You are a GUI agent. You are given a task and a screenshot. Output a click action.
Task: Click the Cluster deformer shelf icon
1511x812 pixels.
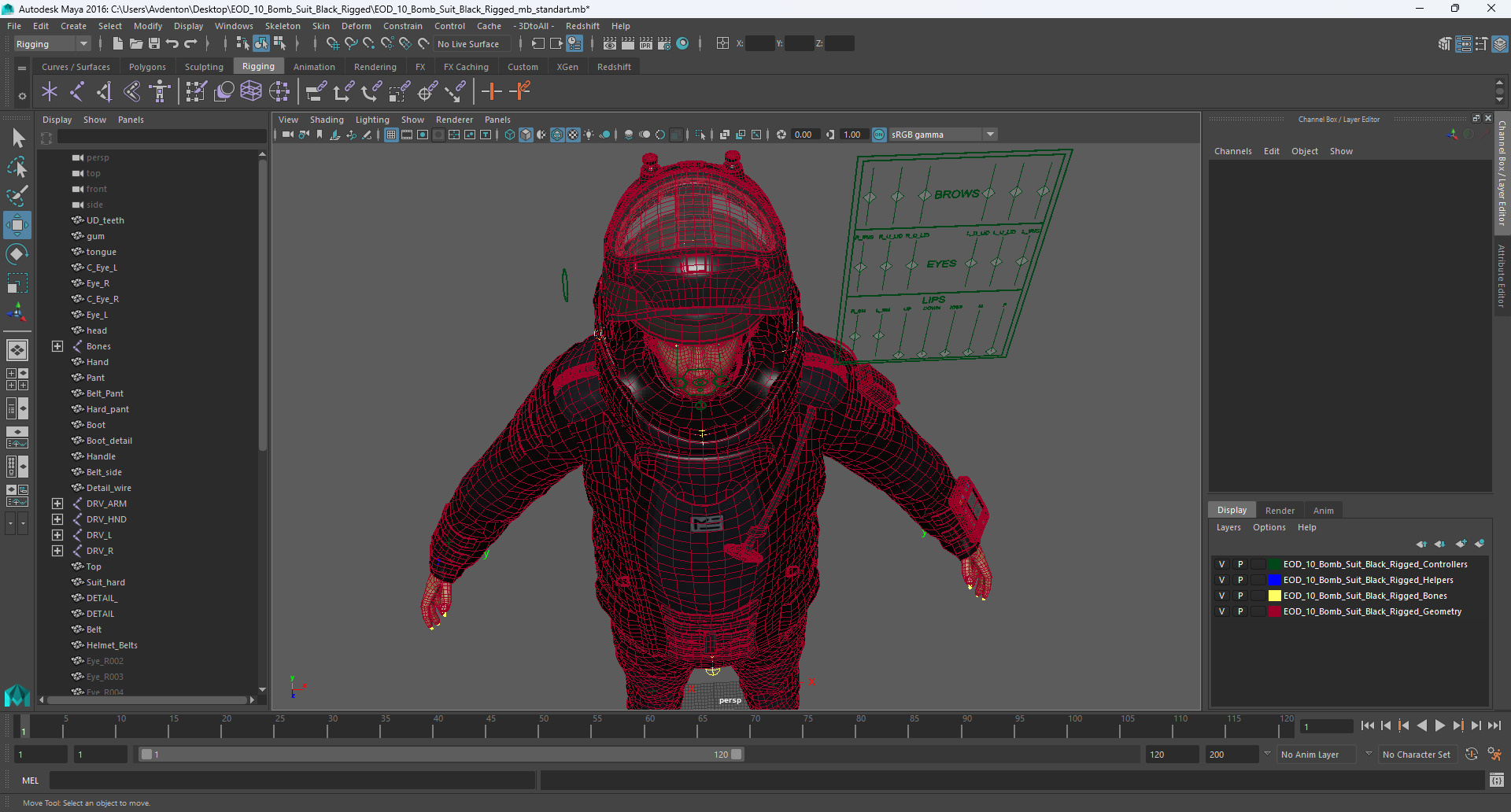pos(279,92)
